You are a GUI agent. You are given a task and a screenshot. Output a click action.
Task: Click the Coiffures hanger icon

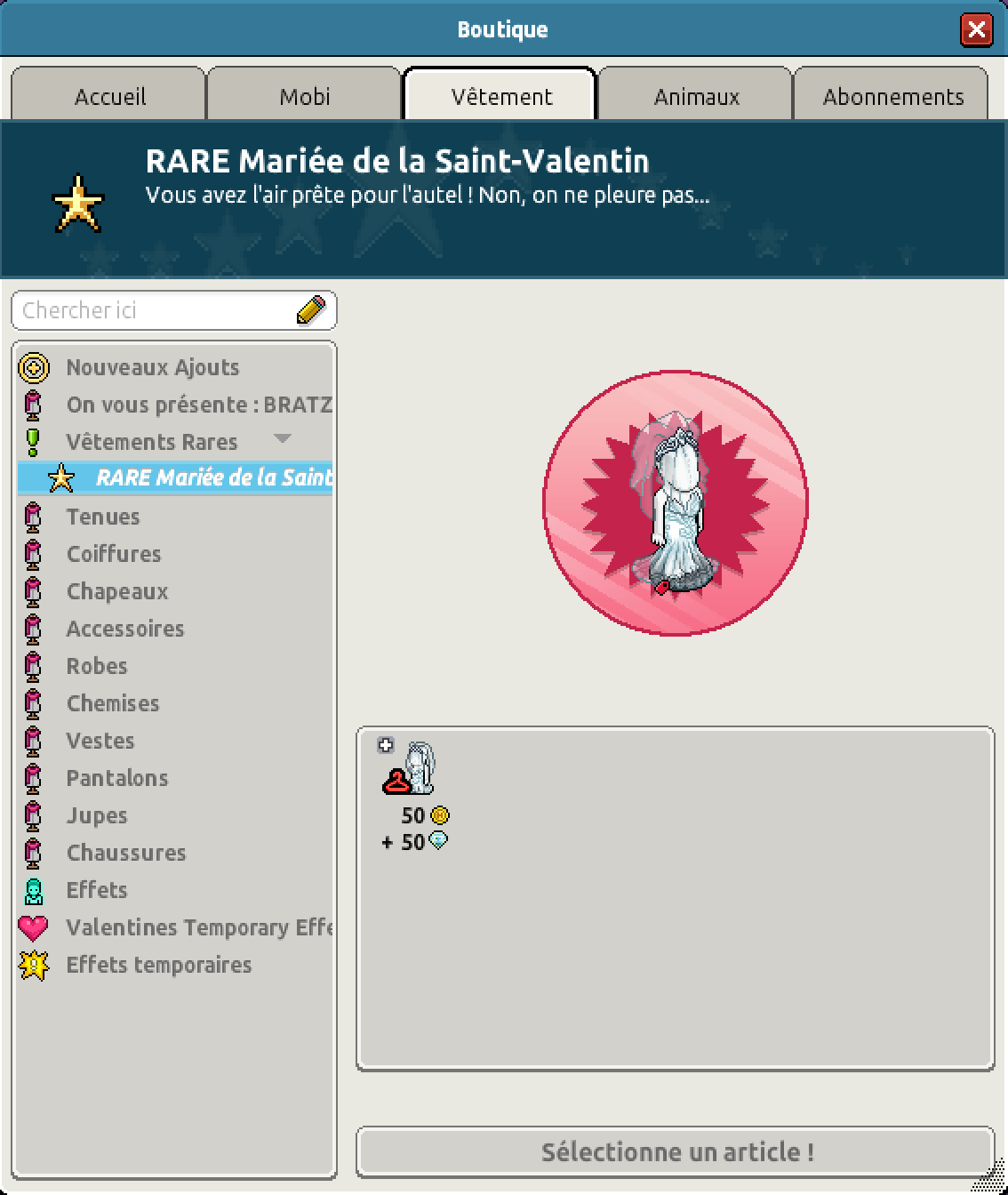coord(33,554)
